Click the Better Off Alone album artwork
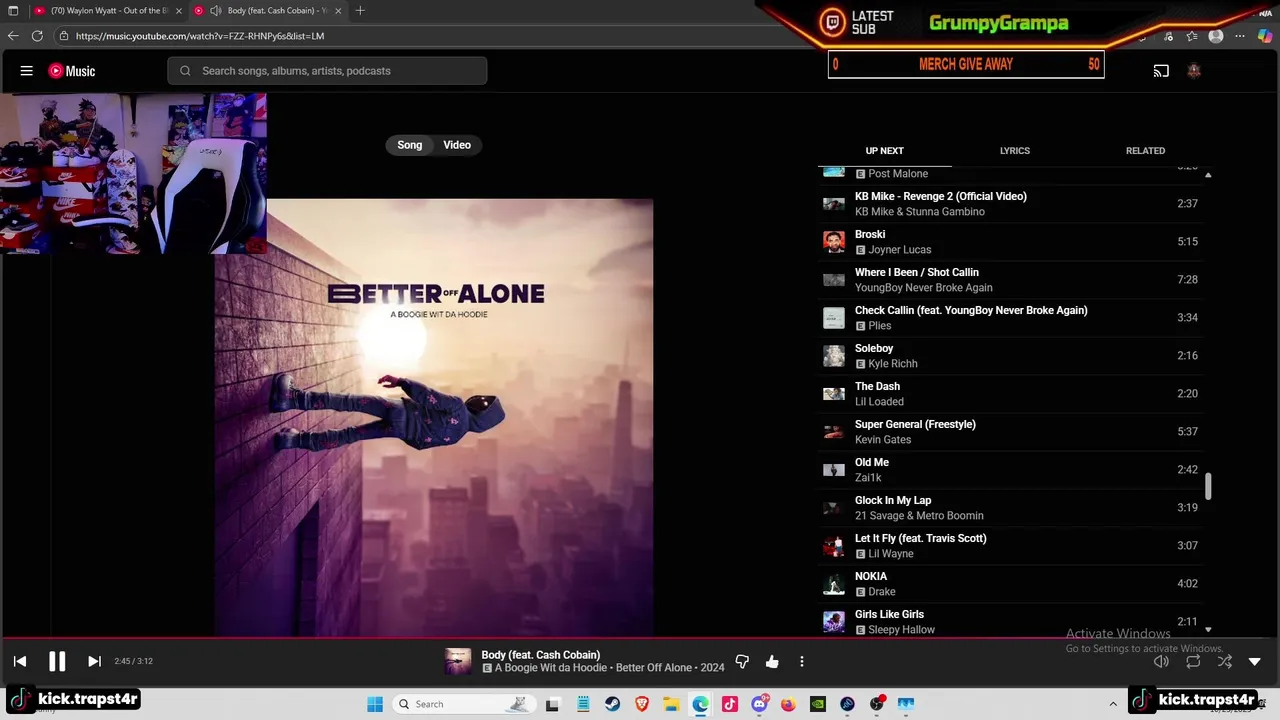 [434, 417]
